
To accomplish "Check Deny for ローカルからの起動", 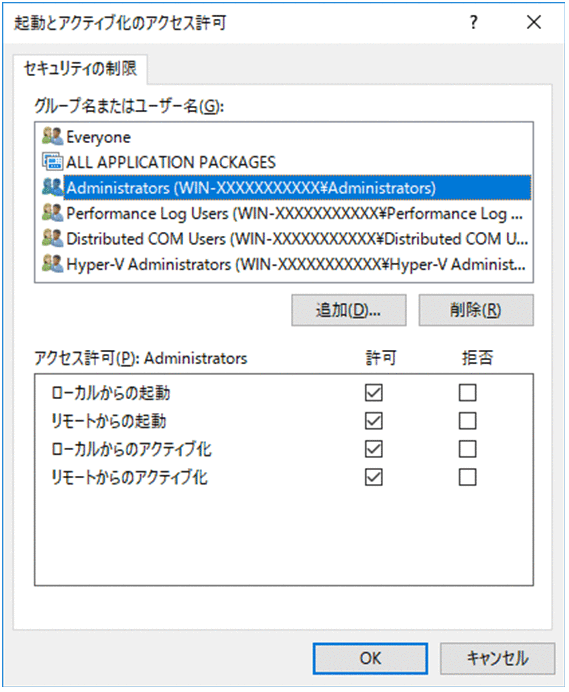I will click(x=467, y=392).
